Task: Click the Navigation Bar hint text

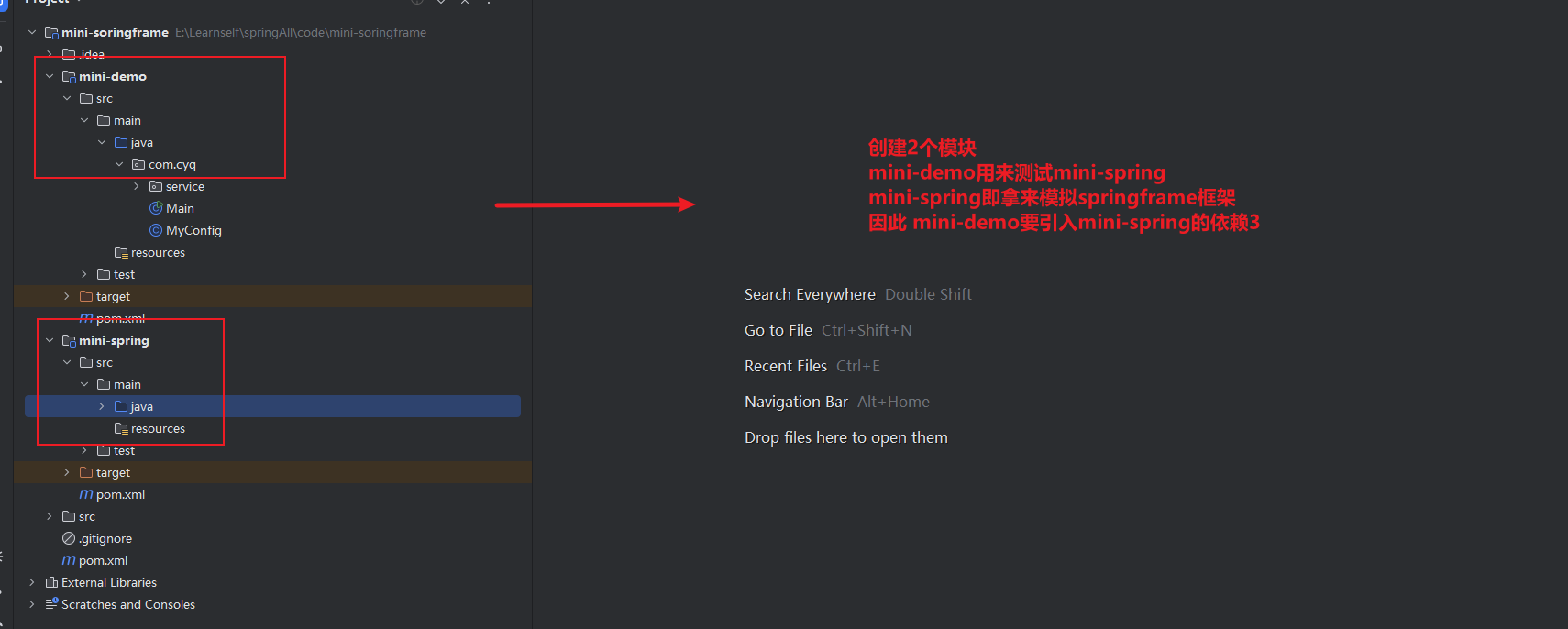Action: point(796,402)
